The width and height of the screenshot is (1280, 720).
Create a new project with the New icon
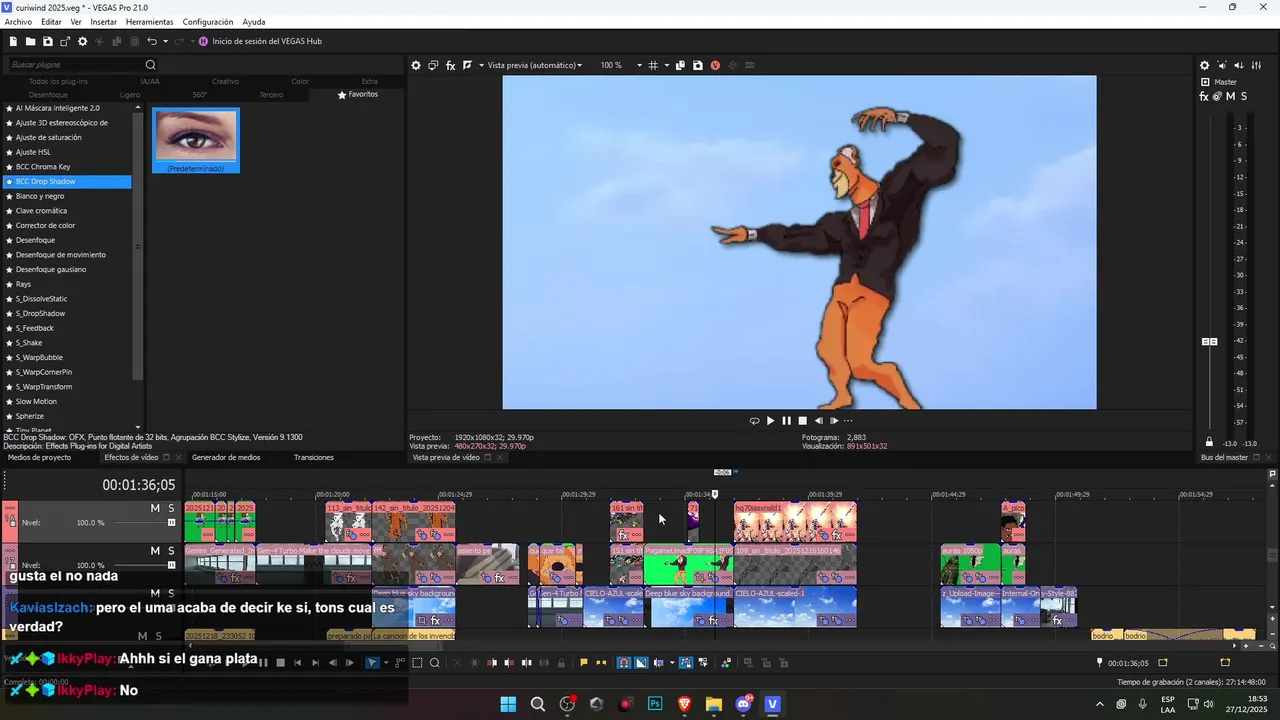(13, 41)
